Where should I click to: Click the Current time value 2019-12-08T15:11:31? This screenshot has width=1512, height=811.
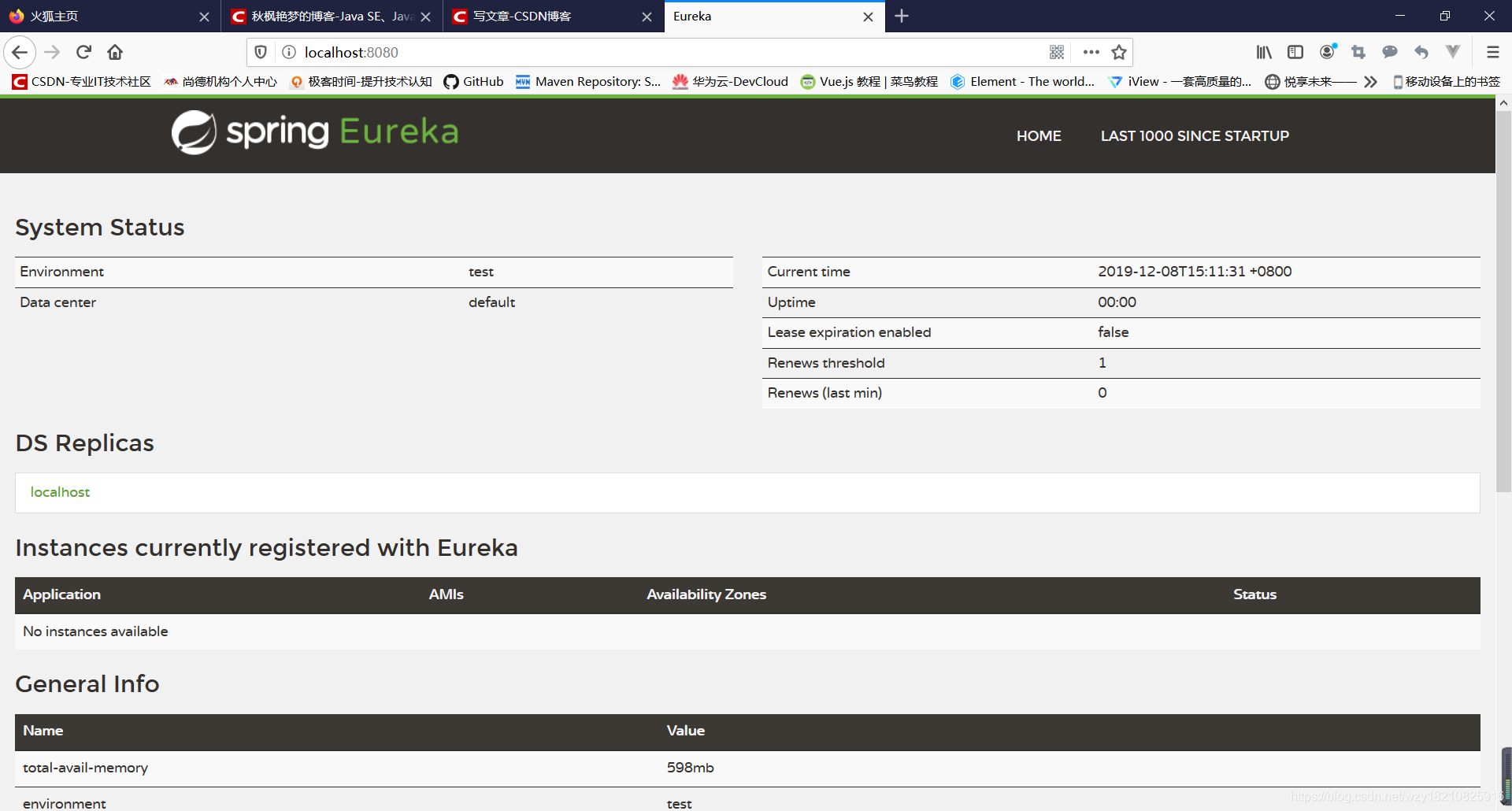point(1195,272)
